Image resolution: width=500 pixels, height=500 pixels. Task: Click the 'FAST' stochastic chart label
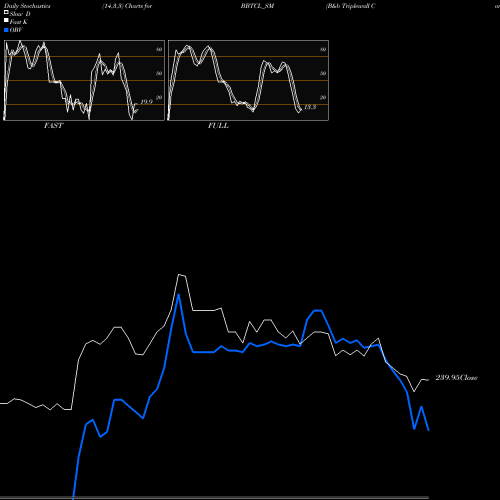[53, 126]
